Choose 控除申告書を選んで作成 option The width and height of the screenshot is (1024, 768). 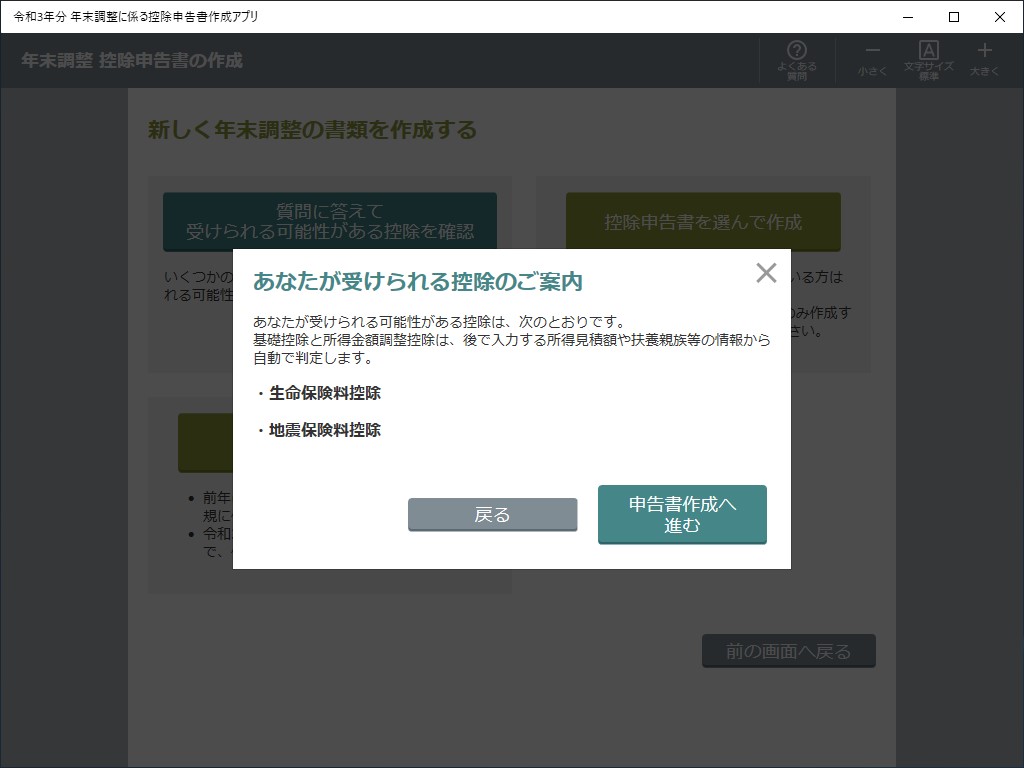click(x=702, y=221)
